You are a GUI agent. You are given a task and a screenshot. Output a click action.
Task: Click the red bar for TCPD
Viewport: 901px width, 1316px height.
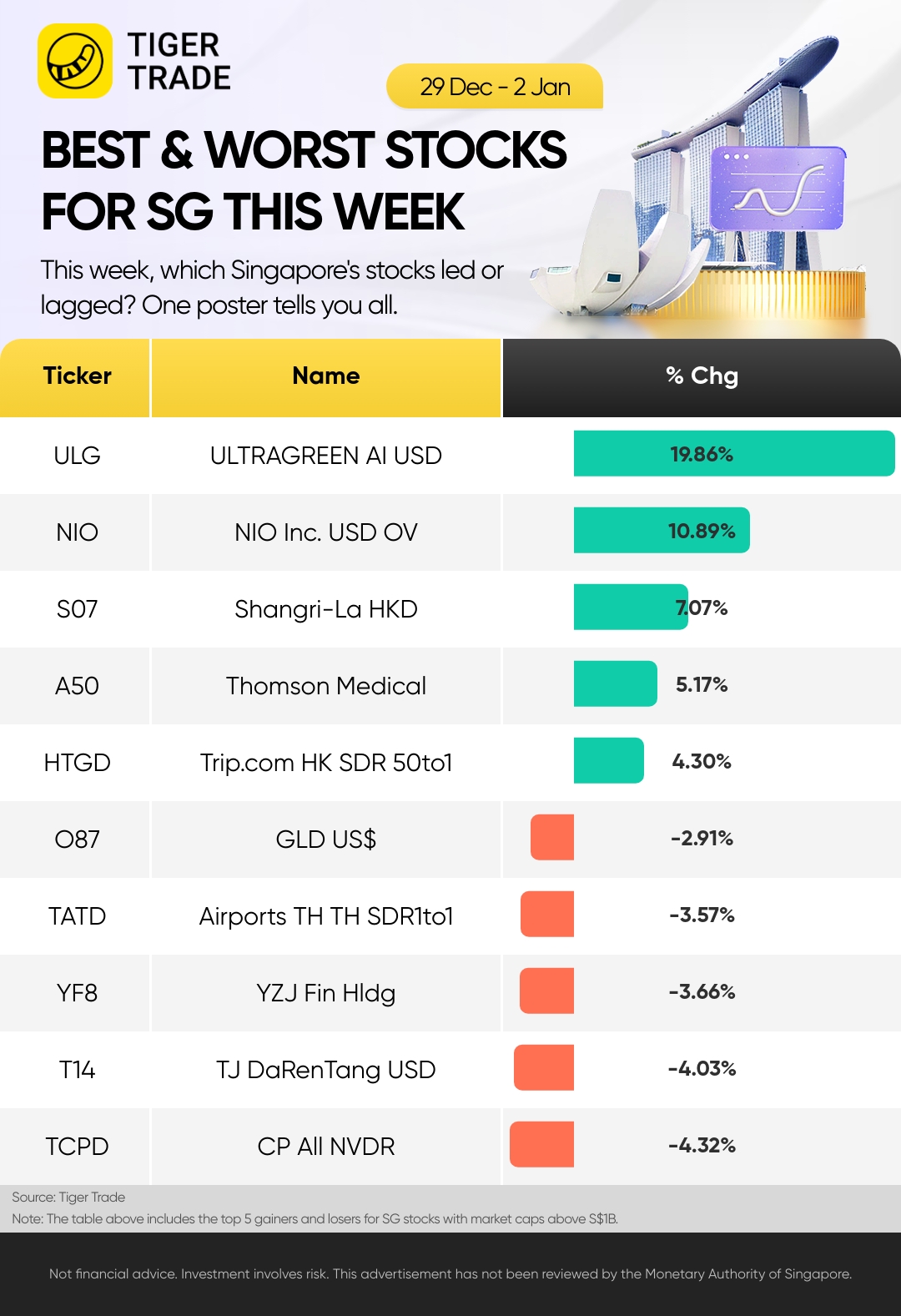tap(542, 1145)
